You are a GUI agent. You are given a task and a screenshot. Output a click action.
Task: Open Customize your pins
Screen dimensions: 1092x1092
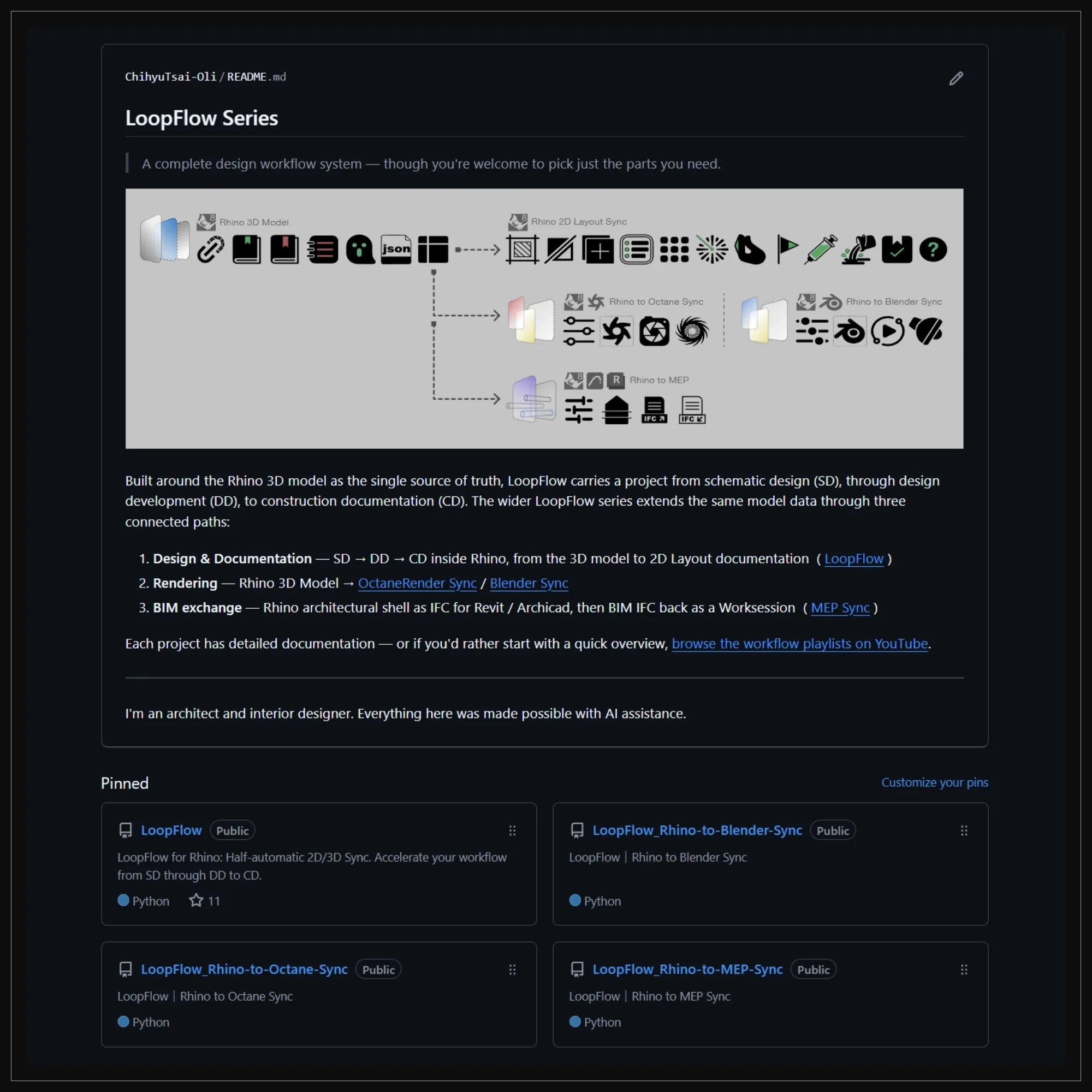point(934,782)
